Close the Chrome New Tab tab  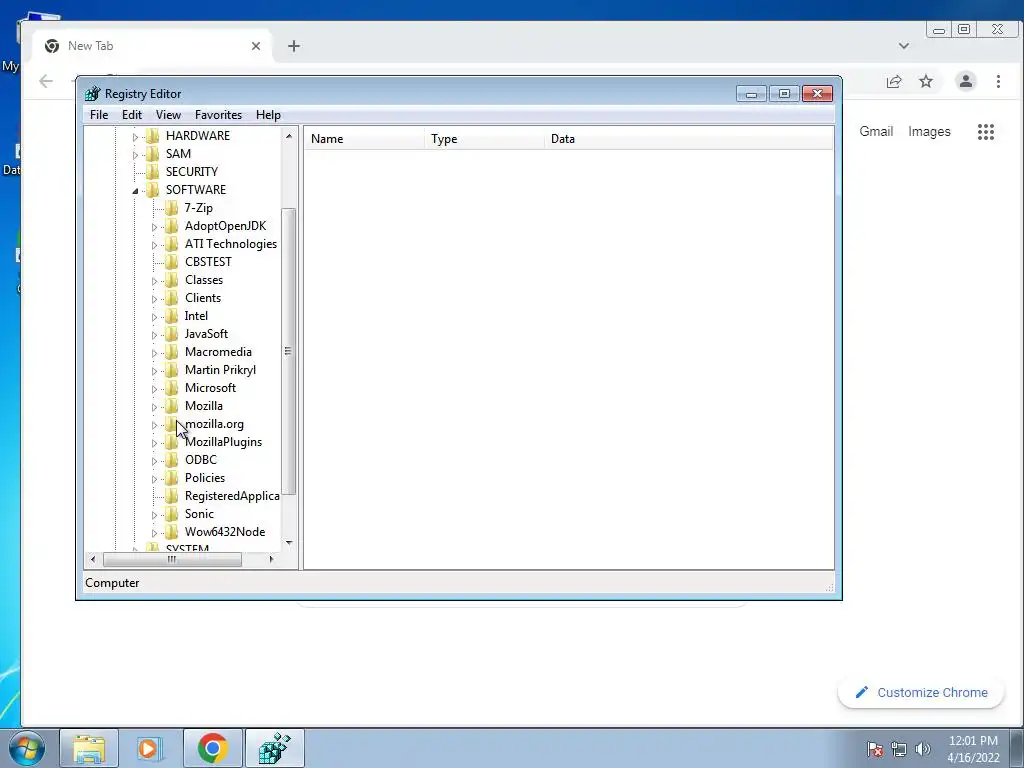click(x=256, y=46)
